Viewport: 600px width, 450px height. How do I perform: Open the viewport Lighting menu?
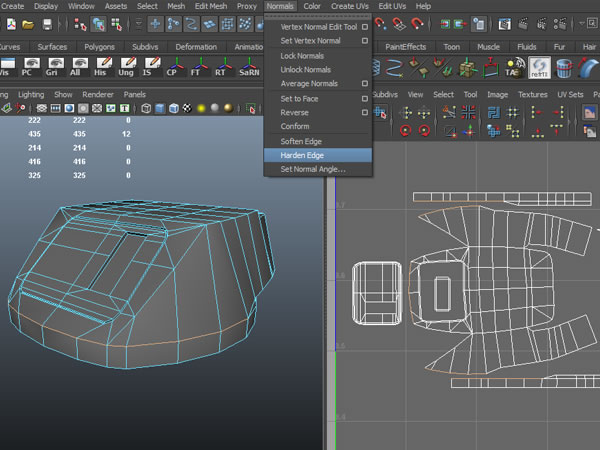point(31,95)
